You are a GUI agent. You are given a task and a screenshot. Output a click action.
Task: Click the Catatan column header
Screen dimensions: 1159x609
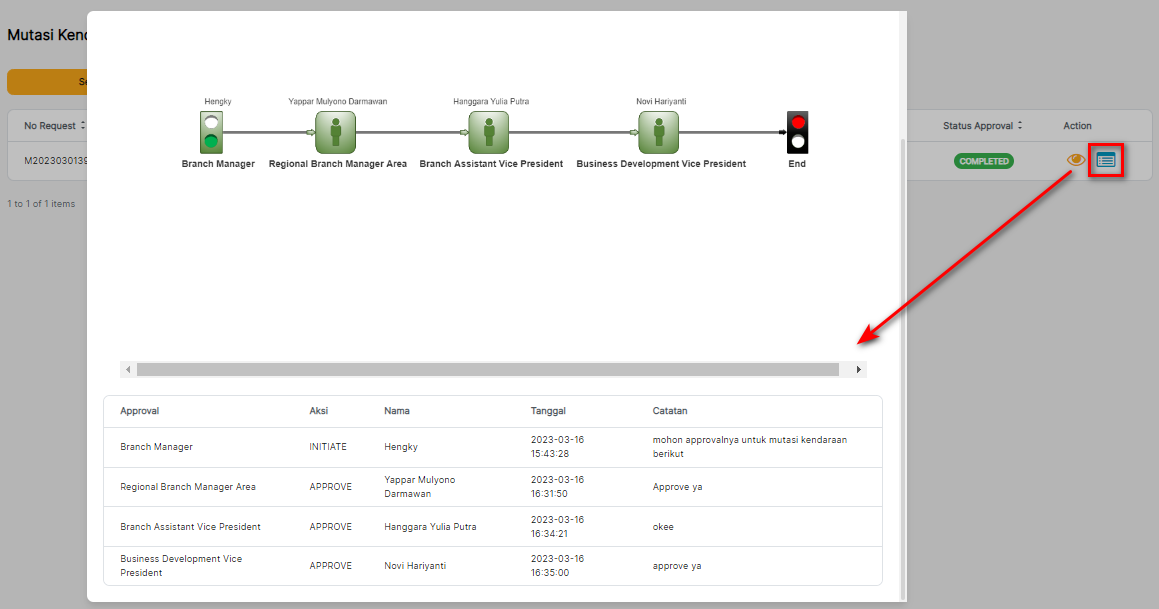click(670, 411)
